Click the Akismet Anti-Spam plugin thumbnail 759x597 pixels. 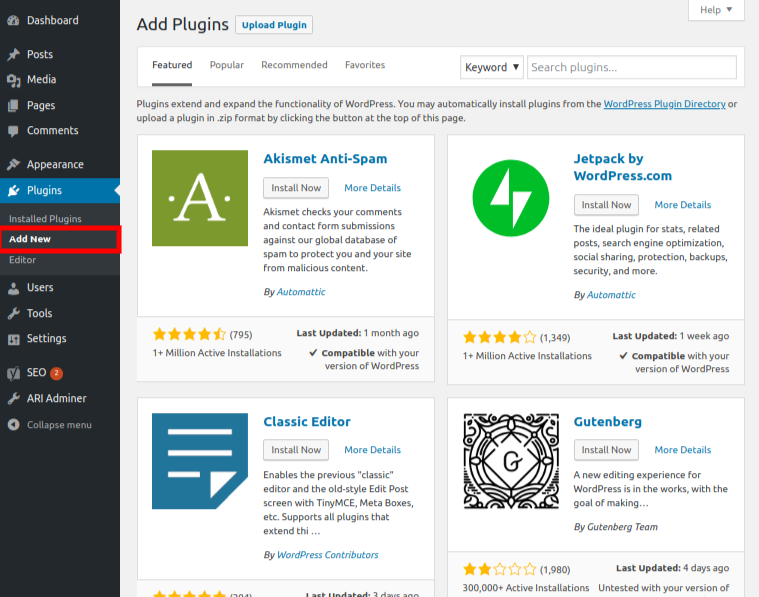coord(200,198)
